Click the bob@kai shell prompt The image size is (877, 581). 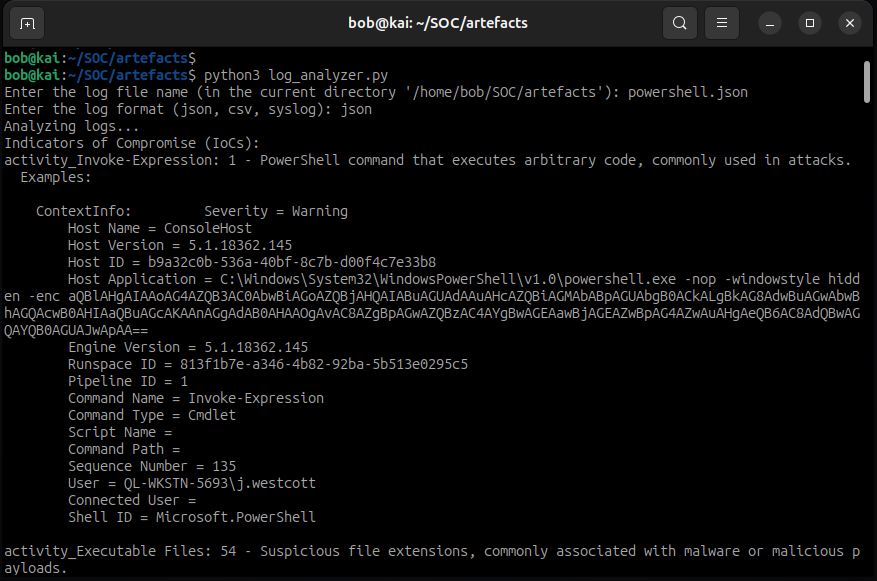(x=30, y=57)
